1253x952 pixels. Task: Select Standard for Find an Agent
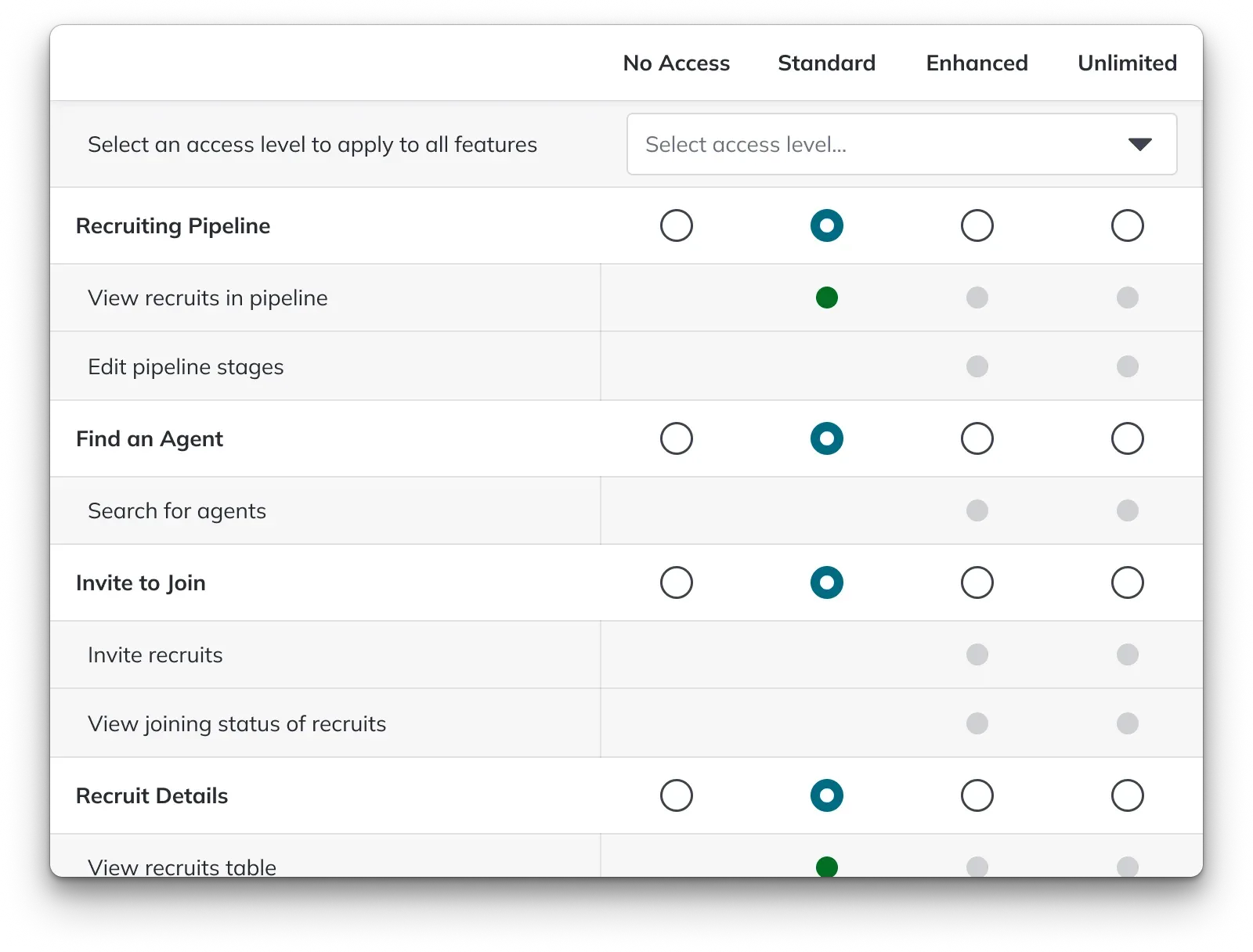click(x=827, y=438)
